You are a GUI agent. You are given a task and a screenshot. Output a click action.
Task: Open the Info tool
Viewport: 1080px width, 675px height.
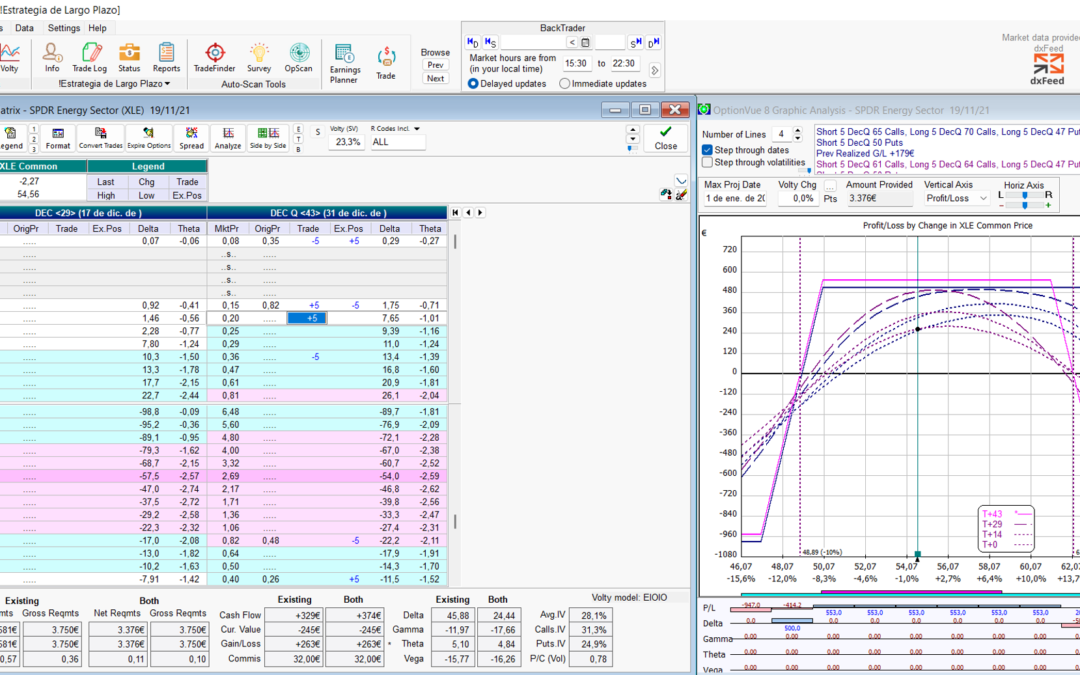[x=52, y=58]
